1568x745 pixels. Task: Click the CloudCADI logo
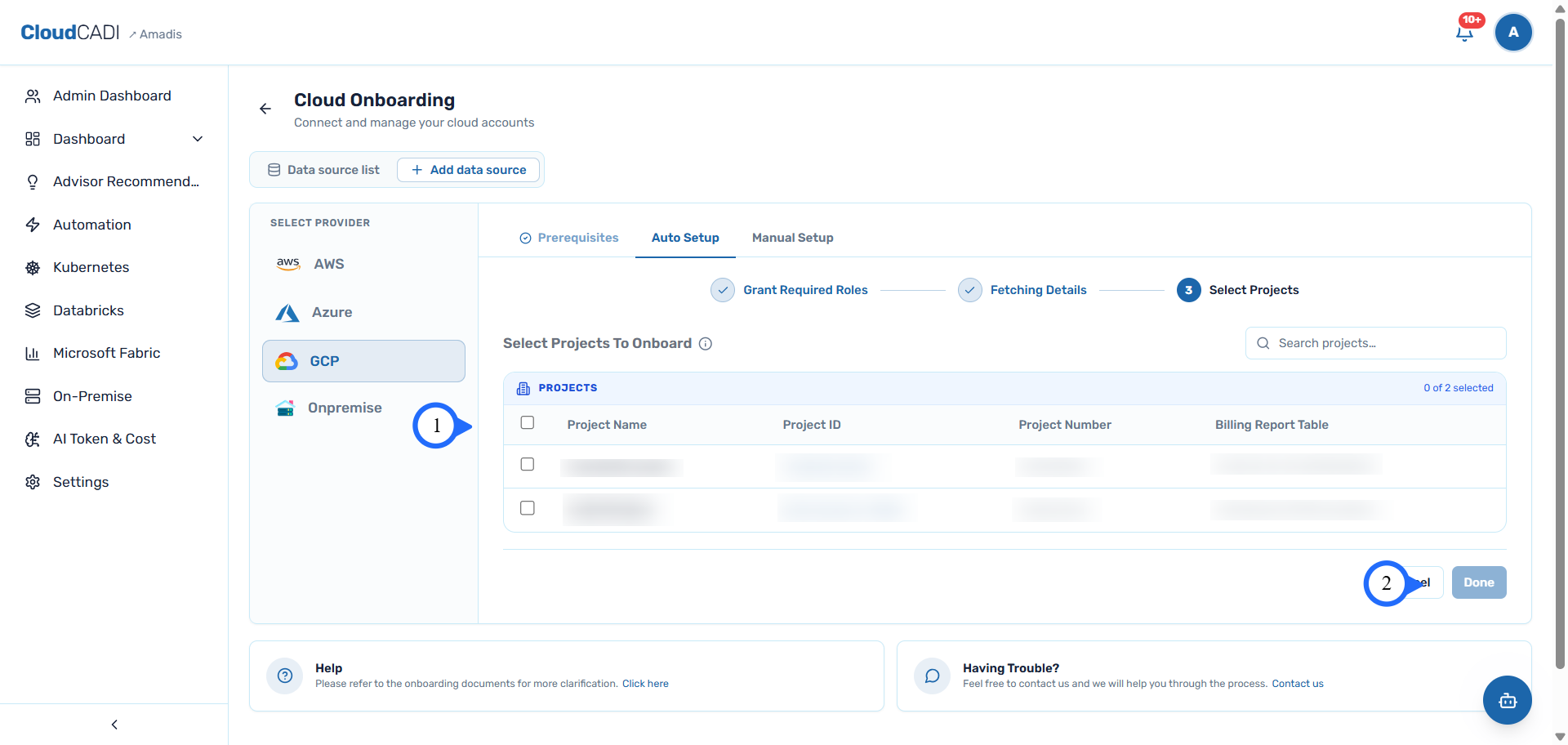pos(70,33)
